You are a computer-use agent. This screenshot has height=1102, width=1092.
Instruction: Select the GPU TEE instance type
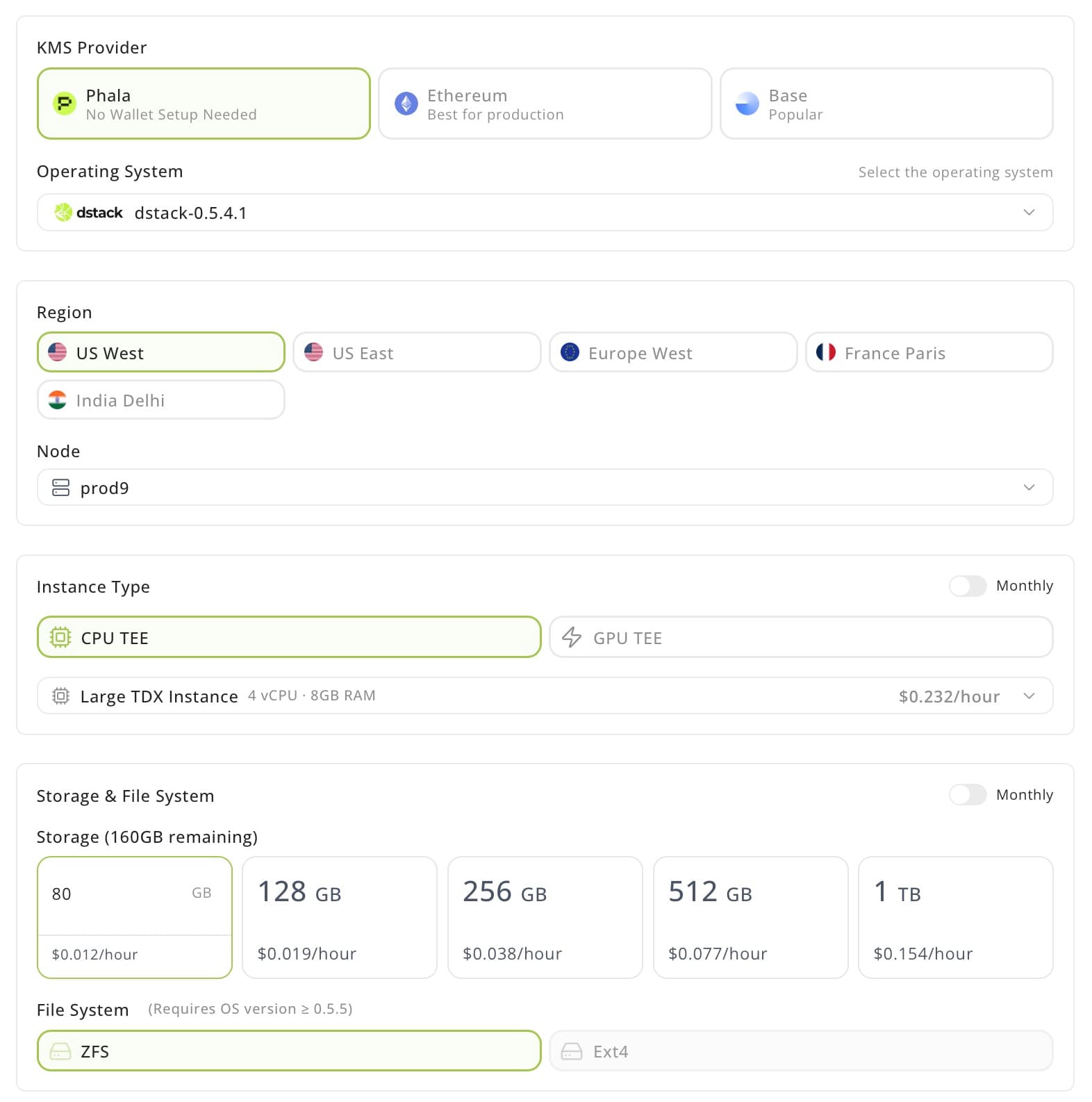[x=800, y=637]
